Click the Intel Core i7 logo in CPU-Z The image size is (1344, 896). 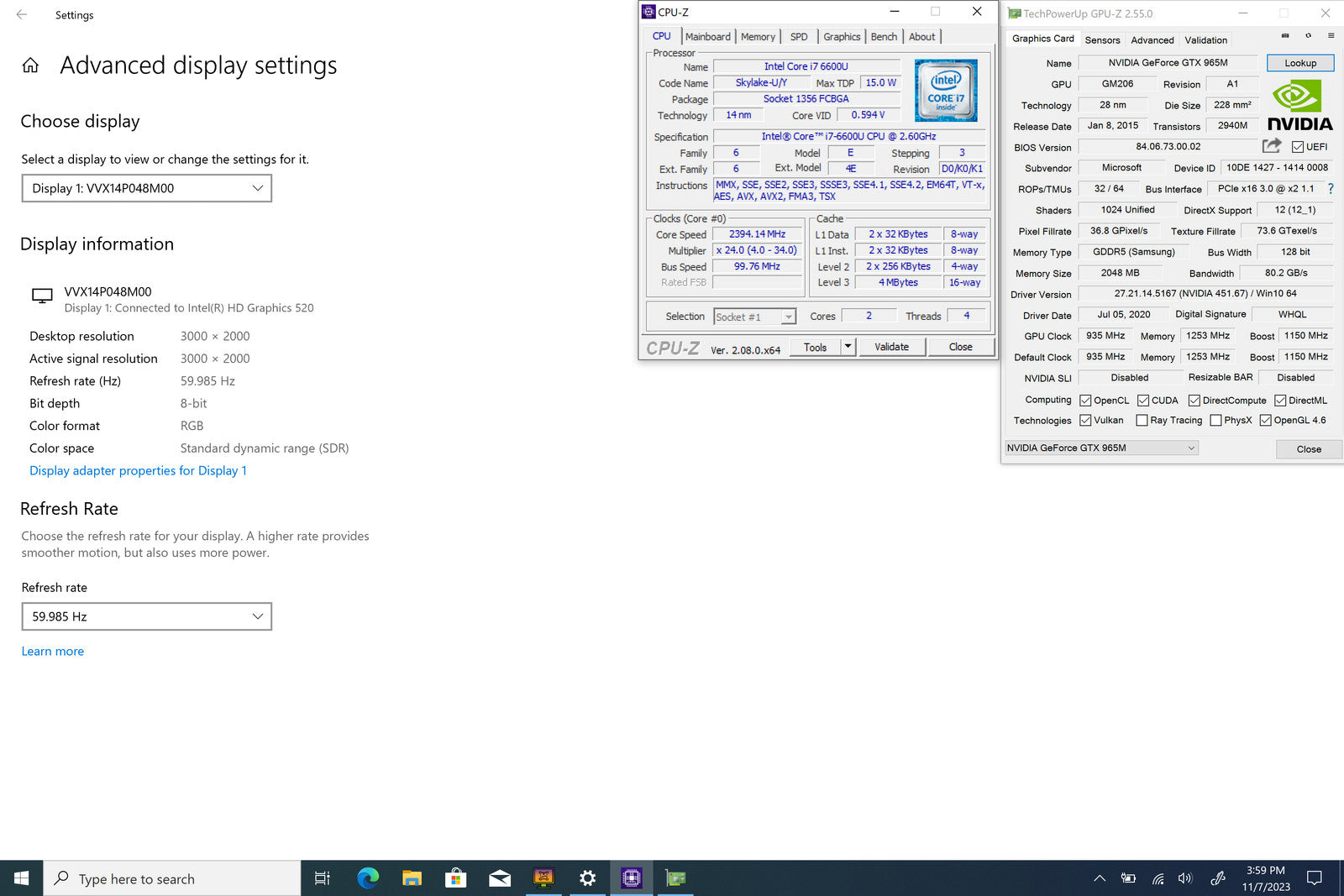click(x=946, y=91)
